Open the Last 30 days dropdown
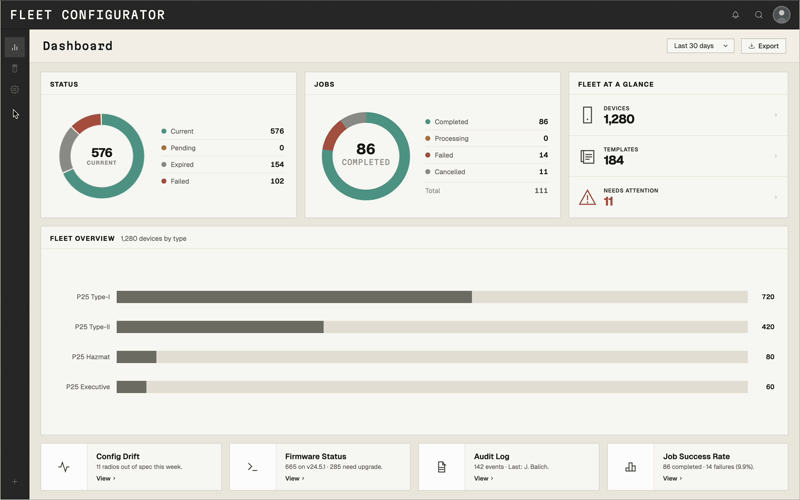The image size is (800, 500). (700, 46)
